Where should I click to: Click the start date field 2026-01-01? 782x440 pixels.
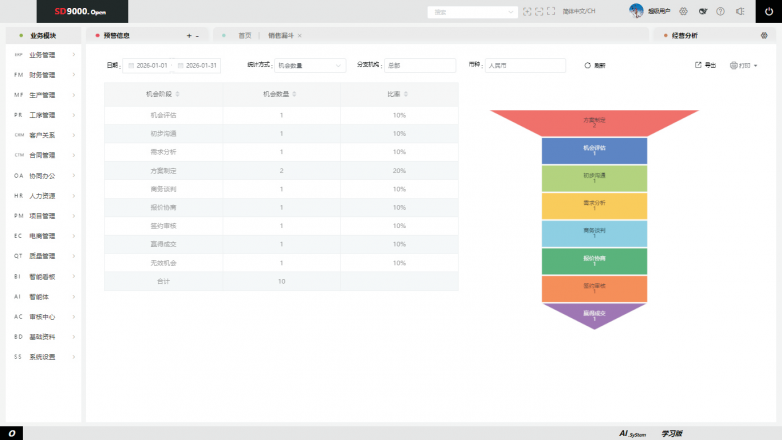(151, 65)
